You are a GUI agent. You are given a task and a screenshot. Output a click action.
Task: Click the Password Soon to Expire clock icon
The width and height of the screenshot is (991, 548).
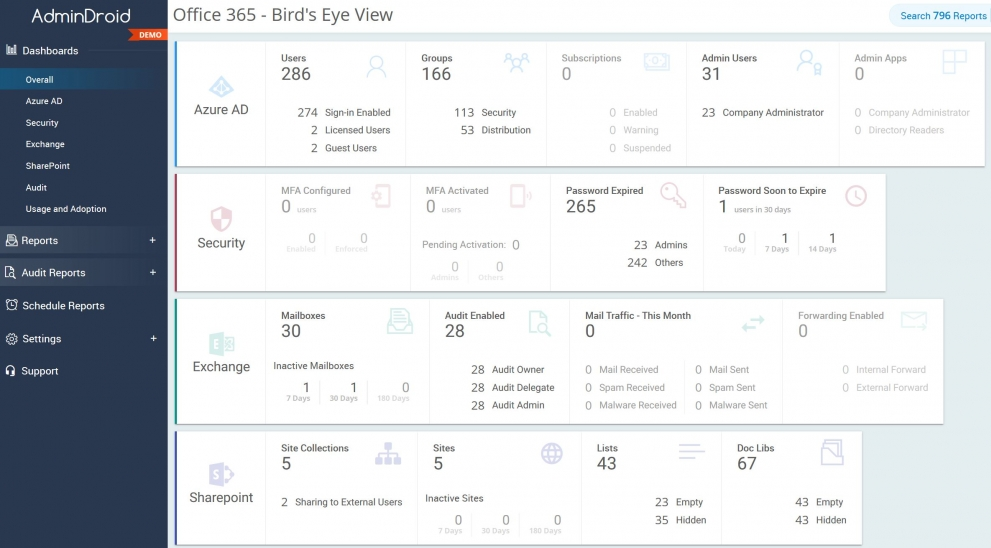coord(856,196)
